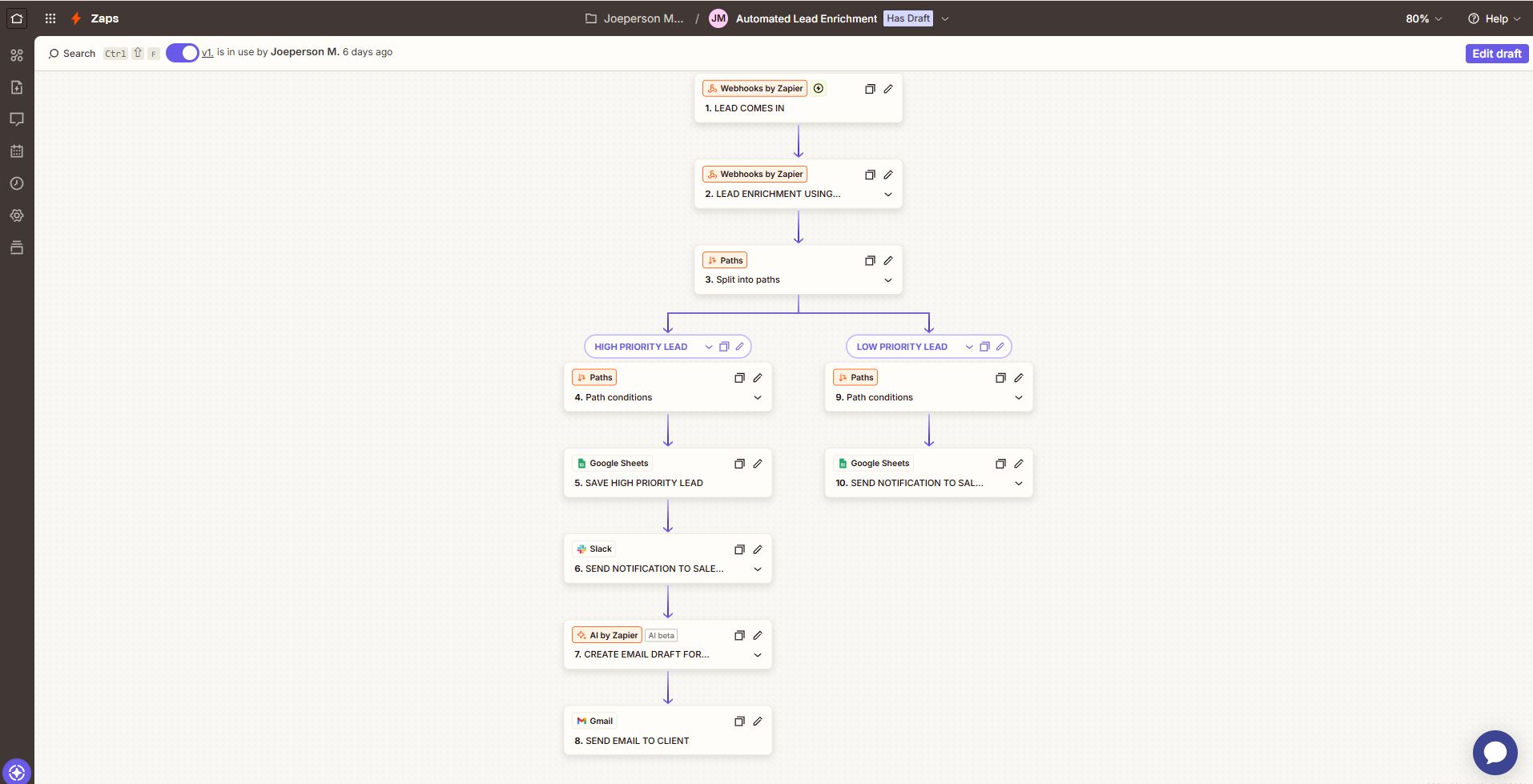Image resolution: width=1533 pixels, height=784 pixels.
Task: Open dropdown next to Has Draft label
Action: 945,18
